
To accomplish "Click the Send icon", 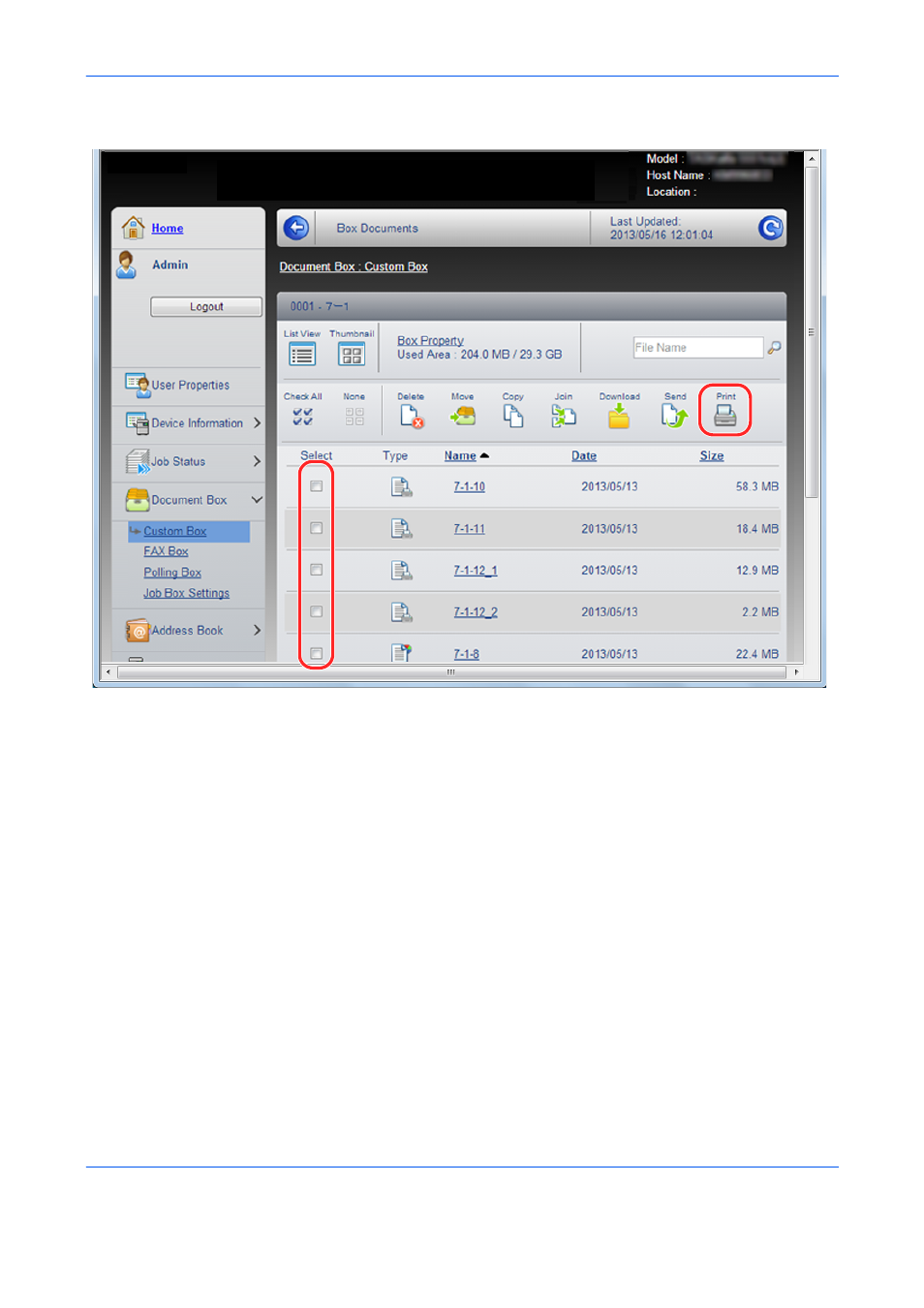I will [x=674, y=417].
